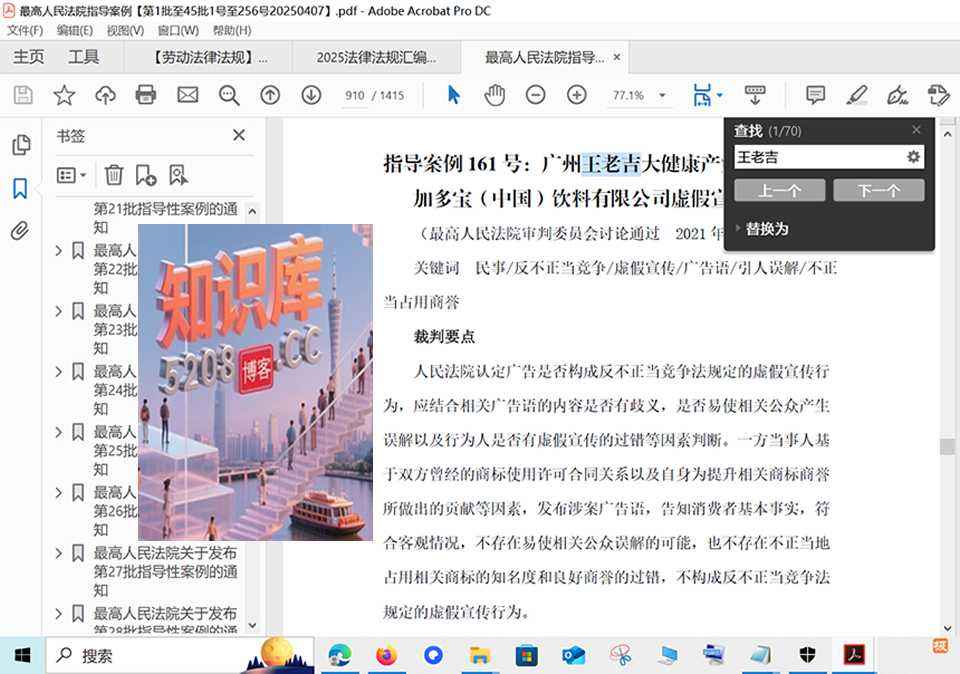Switch to the 主页 tab

tap(29, 58)
